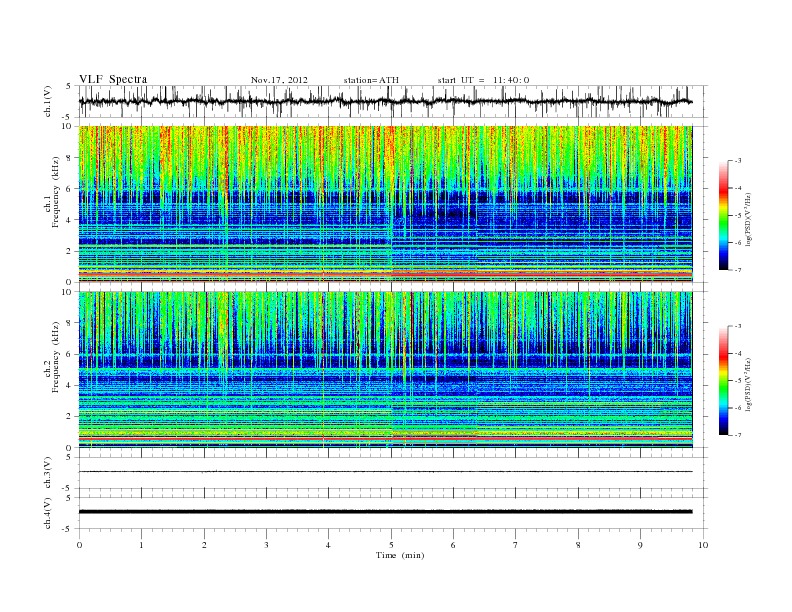Click time axis tick label "1"
Image resolution: width=792 pixels, height=612 pixels.
(141, 545)
